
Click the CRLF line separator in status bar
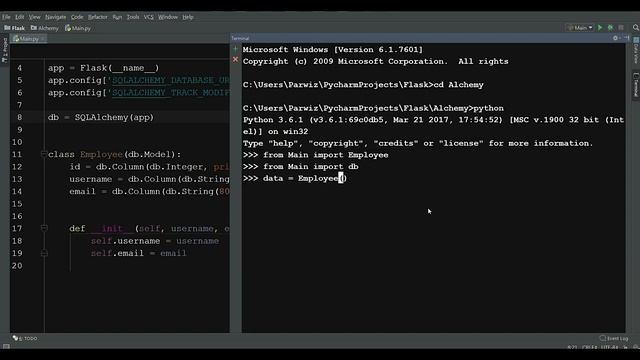click(590, 347)
